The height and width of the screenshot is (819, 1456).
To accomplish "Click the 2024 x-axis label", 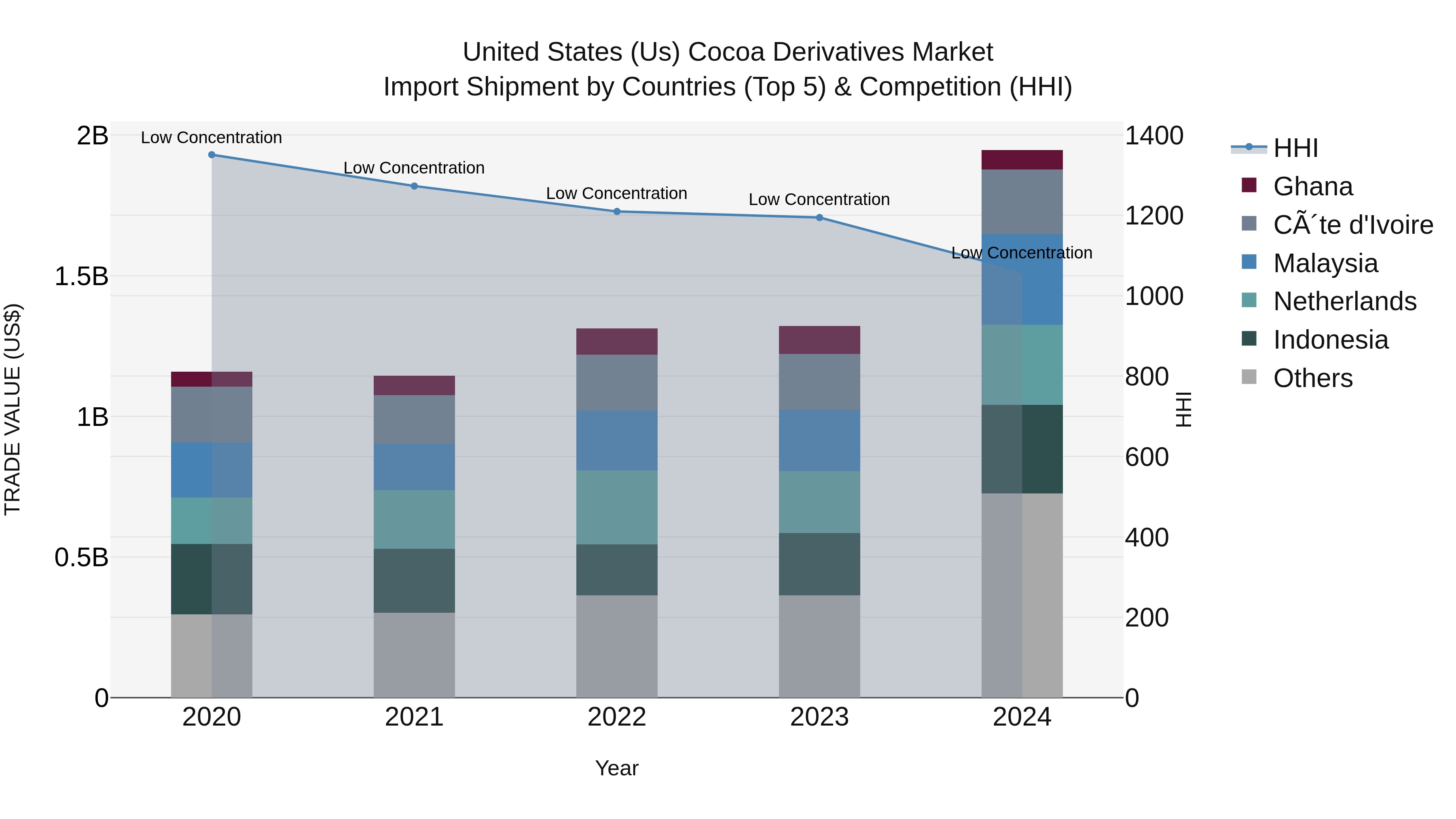I will coord(1022,717).
